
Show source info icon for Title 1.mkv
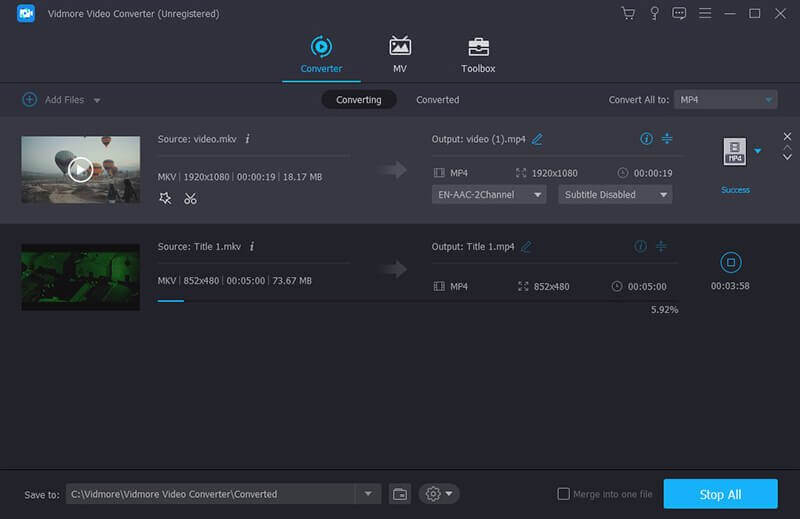pos(251,246)
